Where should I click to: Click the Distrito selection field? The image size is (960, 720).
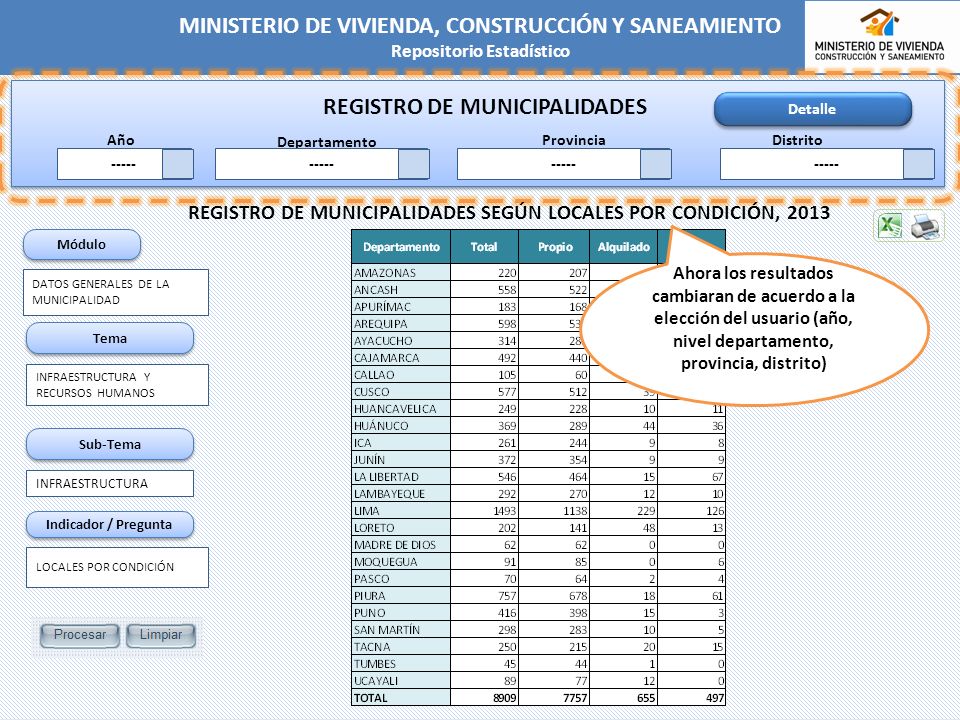812,164
